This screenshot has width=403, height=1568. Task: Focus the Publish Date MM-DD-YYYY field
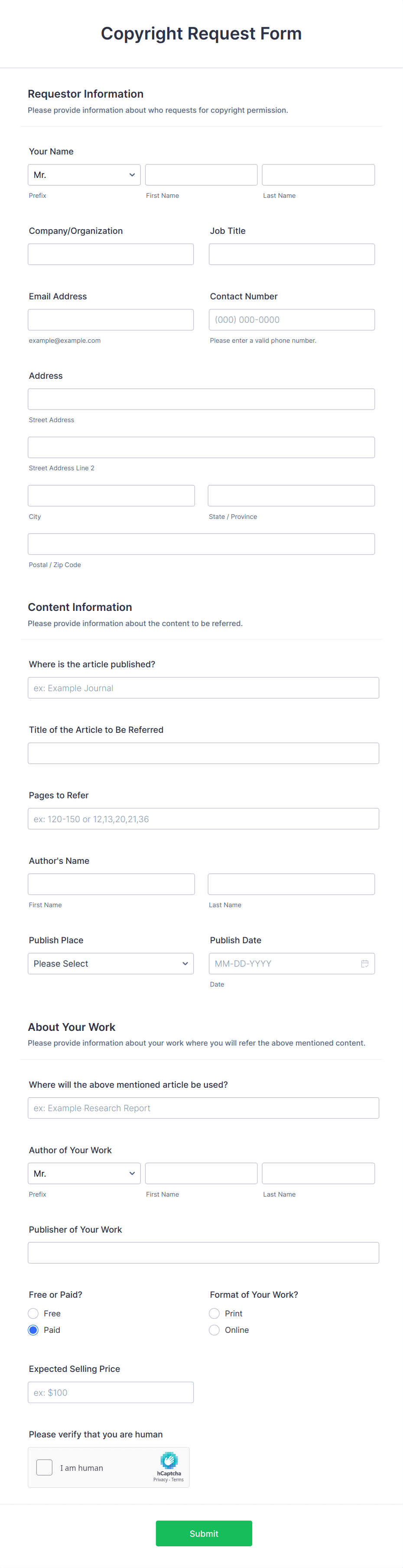(286, 964)
